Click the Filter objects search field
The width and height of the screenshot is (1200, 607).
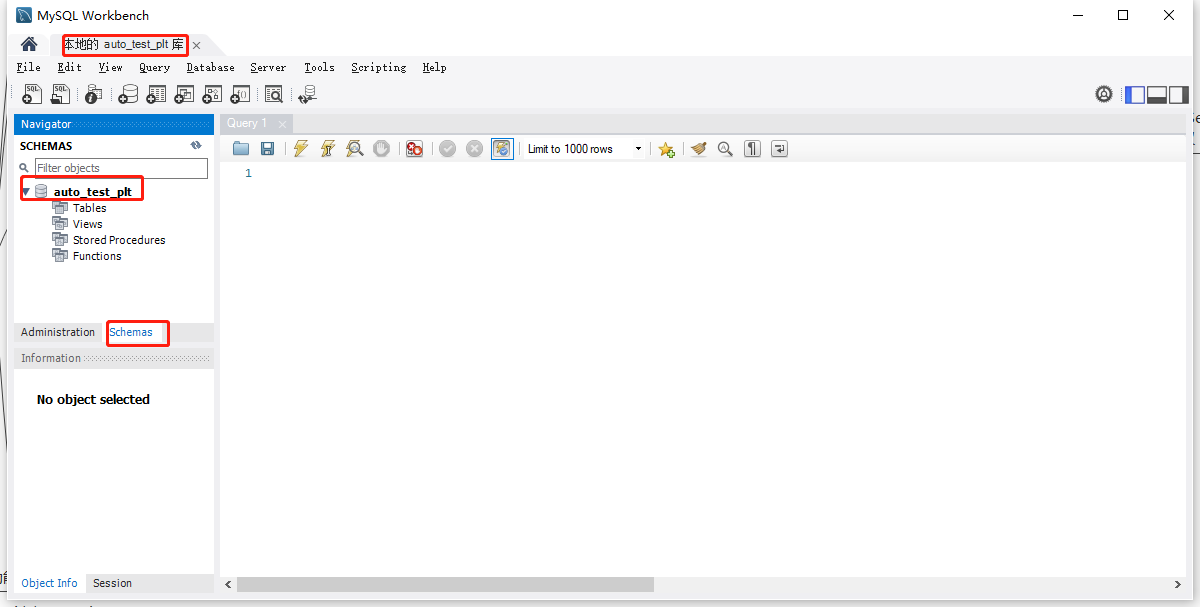[x=121, y=168]
